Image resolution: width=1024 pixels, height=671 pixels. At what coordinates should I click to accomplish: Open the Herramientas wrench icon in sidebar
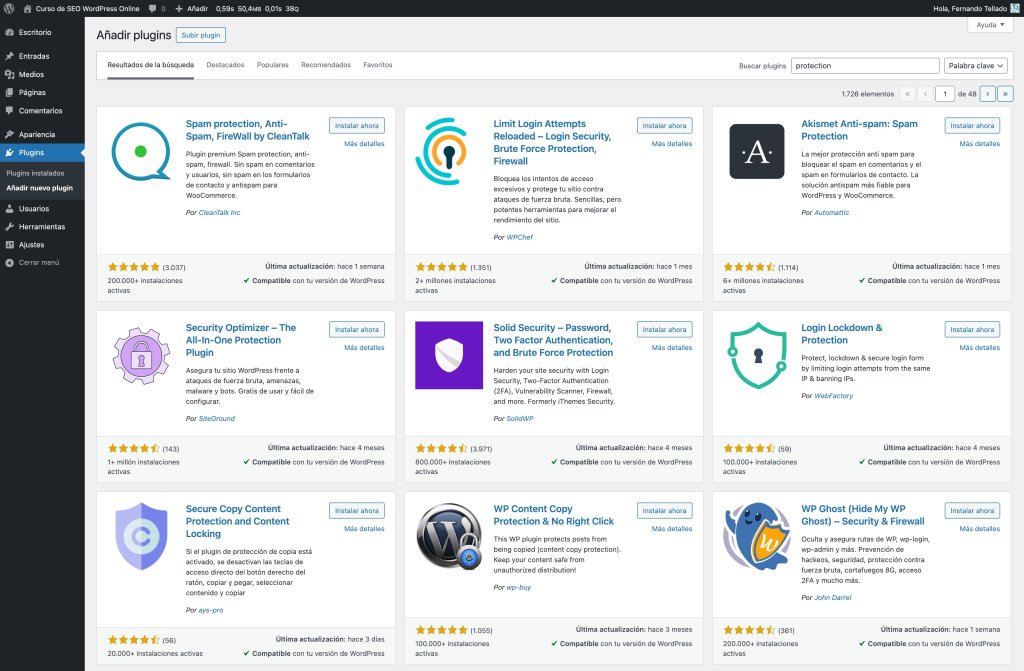[9, 227]
